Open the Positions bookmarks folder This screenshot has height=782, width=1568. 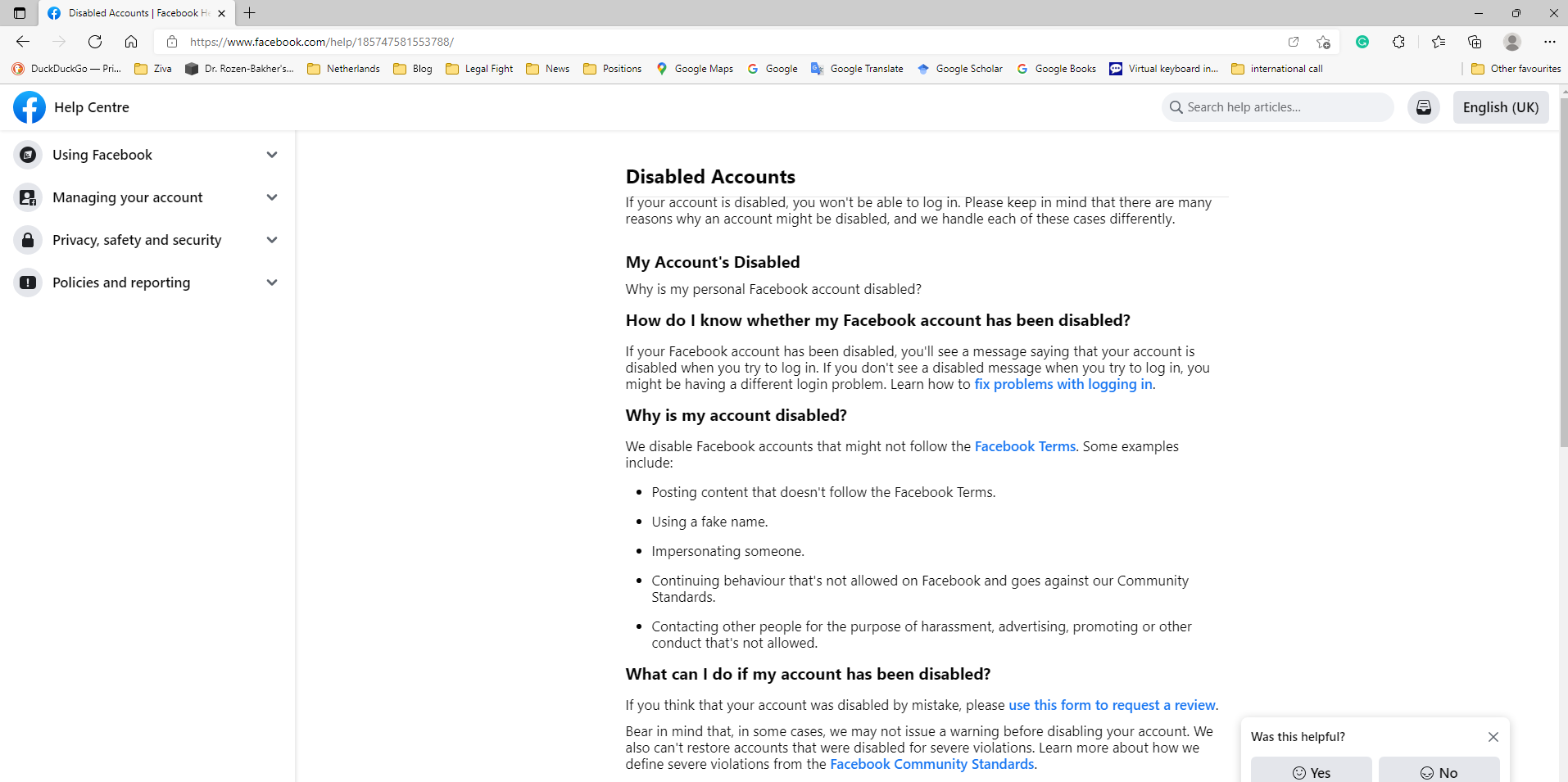pyautogui.click(x=613, y=69)
